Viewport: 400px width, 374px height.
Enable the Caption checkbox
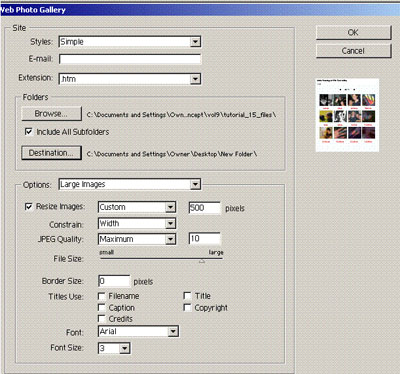[101, 307]
